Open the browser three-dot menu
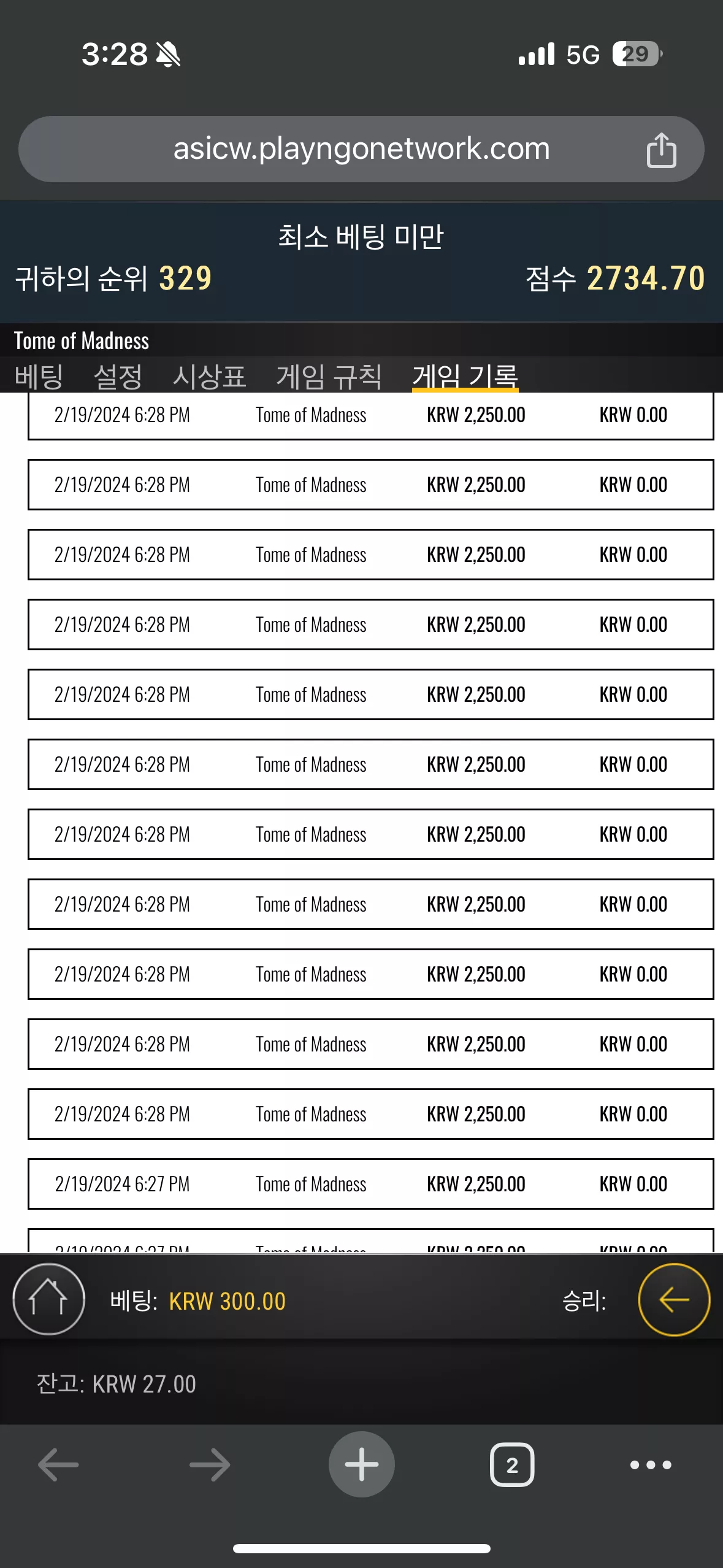Screen dimensions: 723x1568 (651, 1465)
